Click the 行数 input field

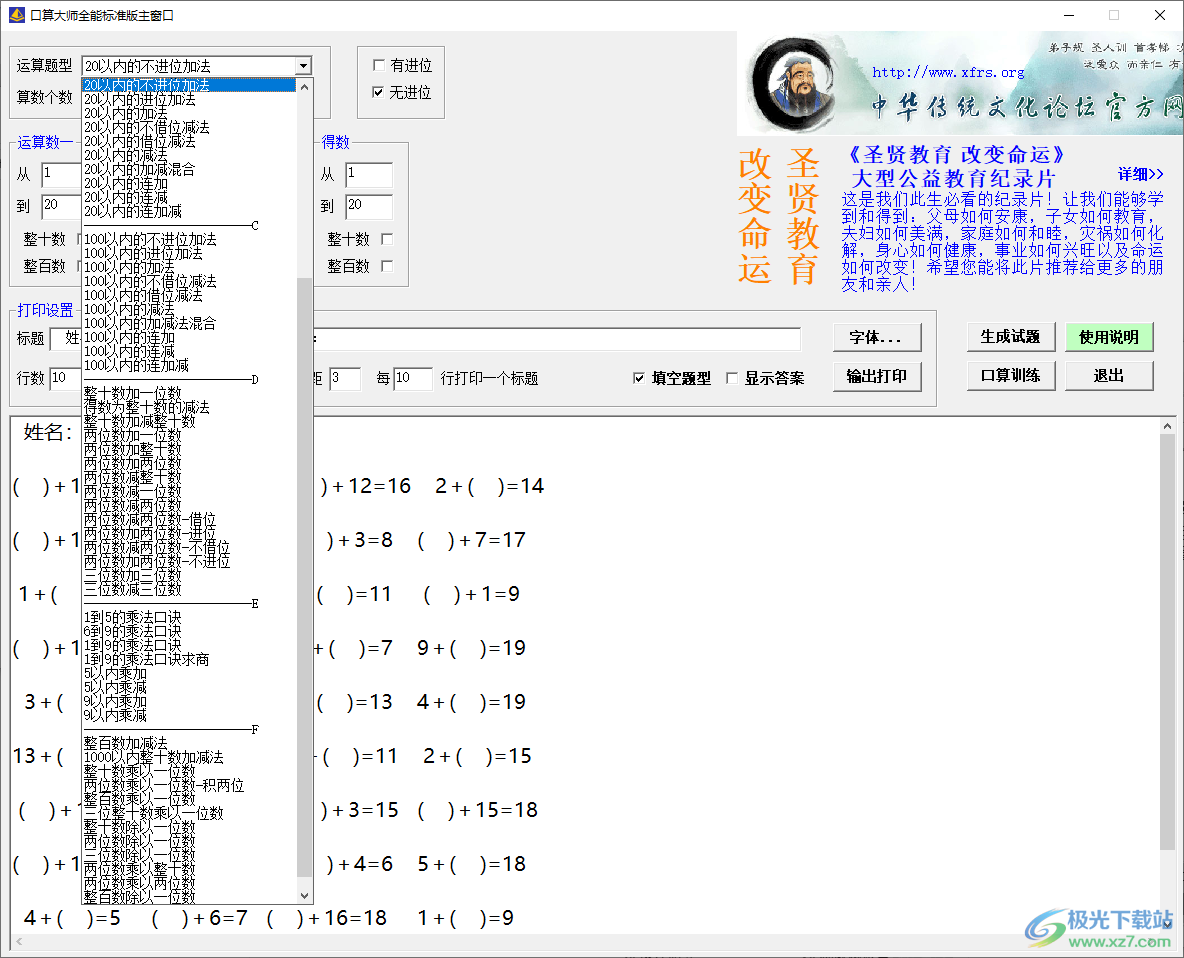66,378
